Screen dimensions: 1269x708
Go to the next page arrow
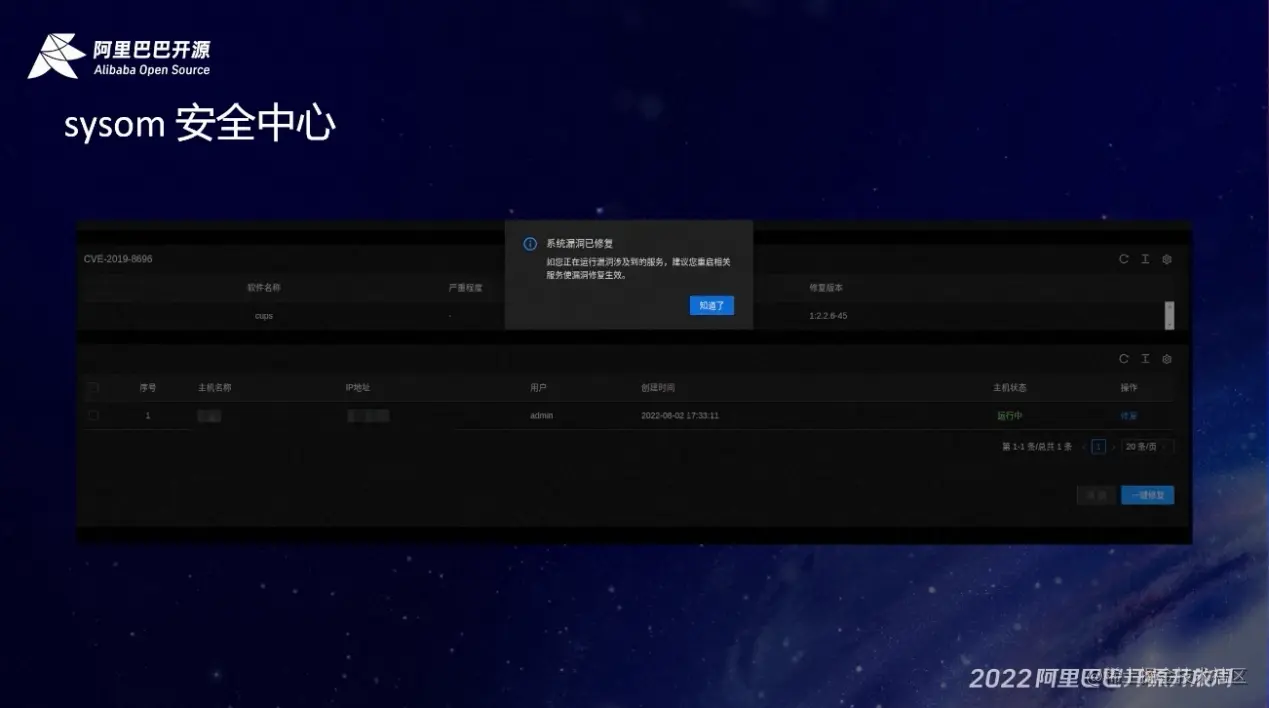[x=1113, y=447]
